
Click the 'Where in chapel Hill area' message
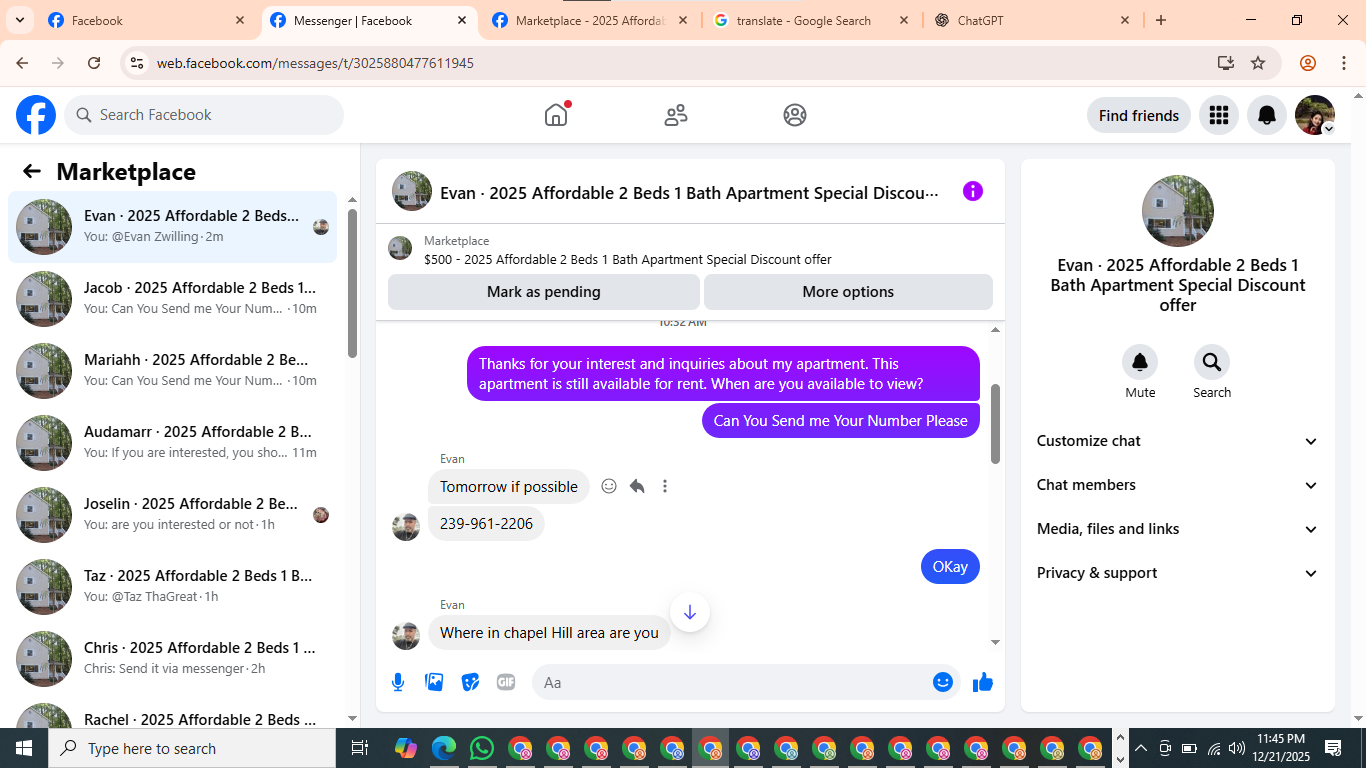pos(549,632)
